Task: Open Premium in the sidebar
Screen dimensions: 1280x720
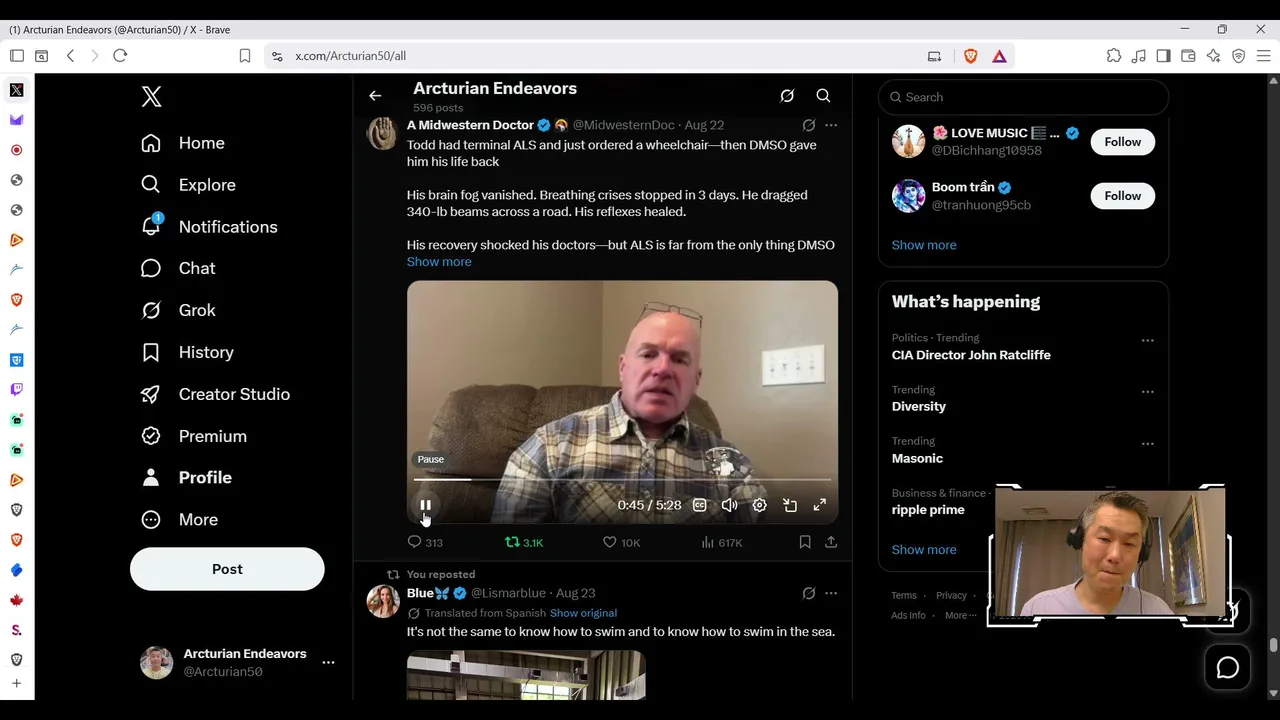Action: pos(194,436)
